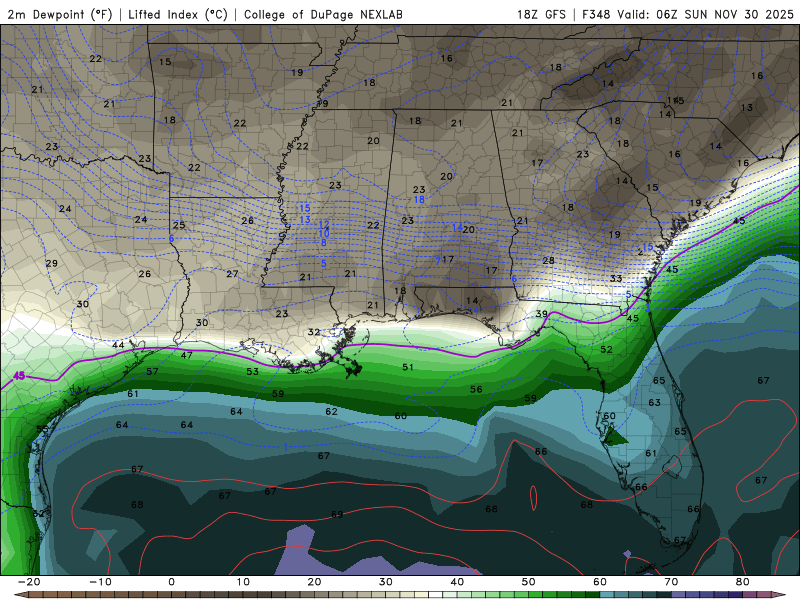Click the blue '1' lifted index label in Gulf
This screenshot has height=600, width=800.
tap(286, 447)
